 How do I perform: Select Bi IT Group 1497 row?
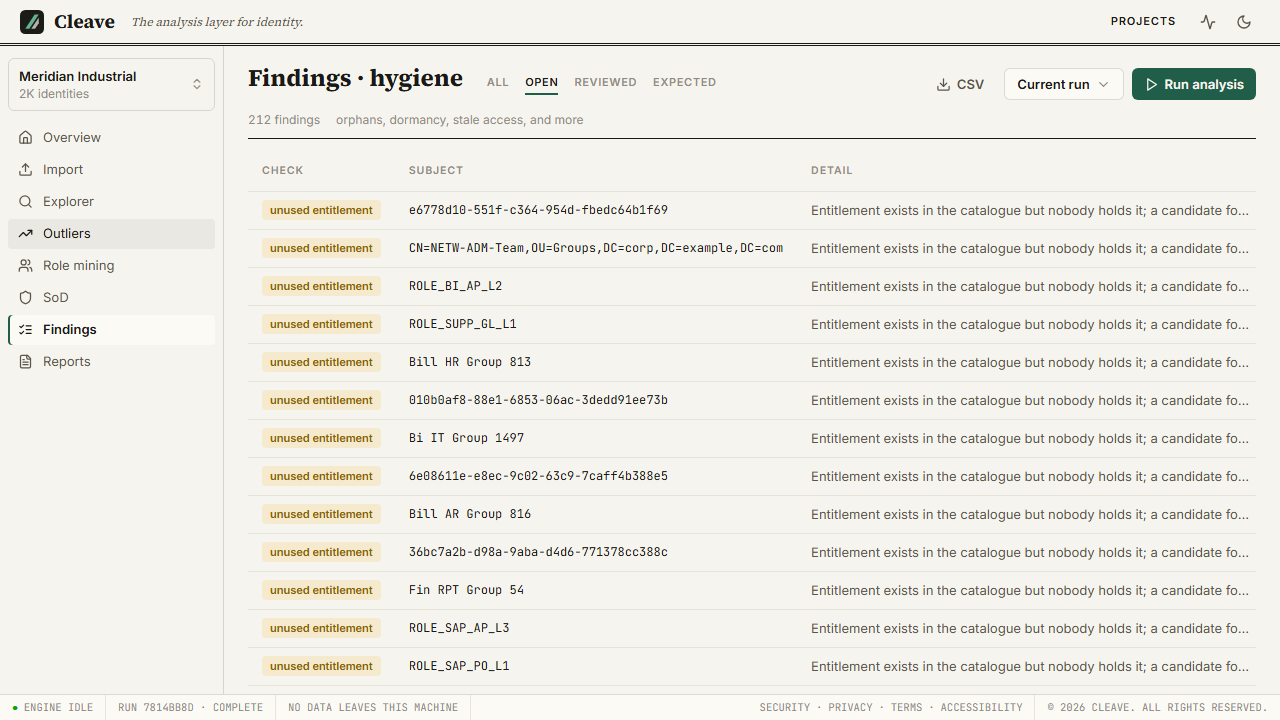coord(752,439)
